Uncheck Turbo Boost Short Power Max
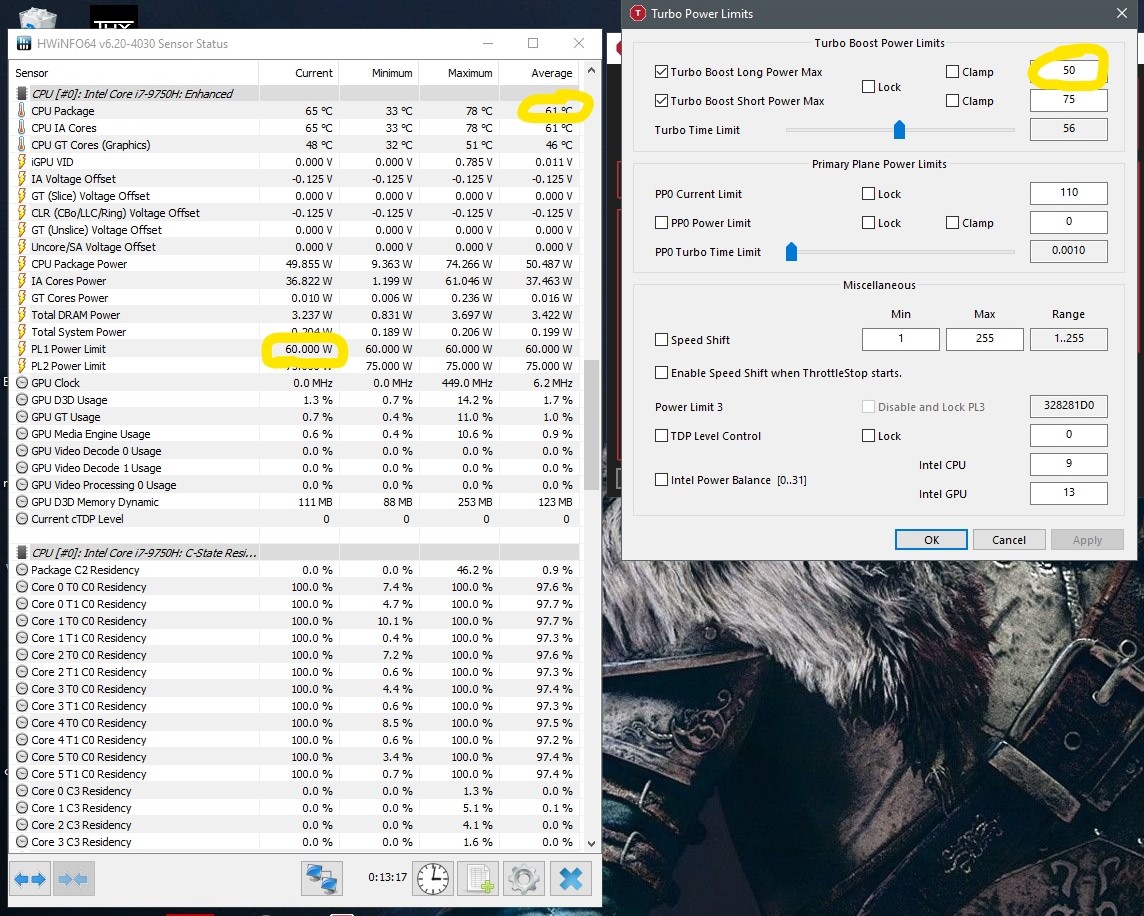This screenshot has height=916, width=1144. (x=662, y=101)
